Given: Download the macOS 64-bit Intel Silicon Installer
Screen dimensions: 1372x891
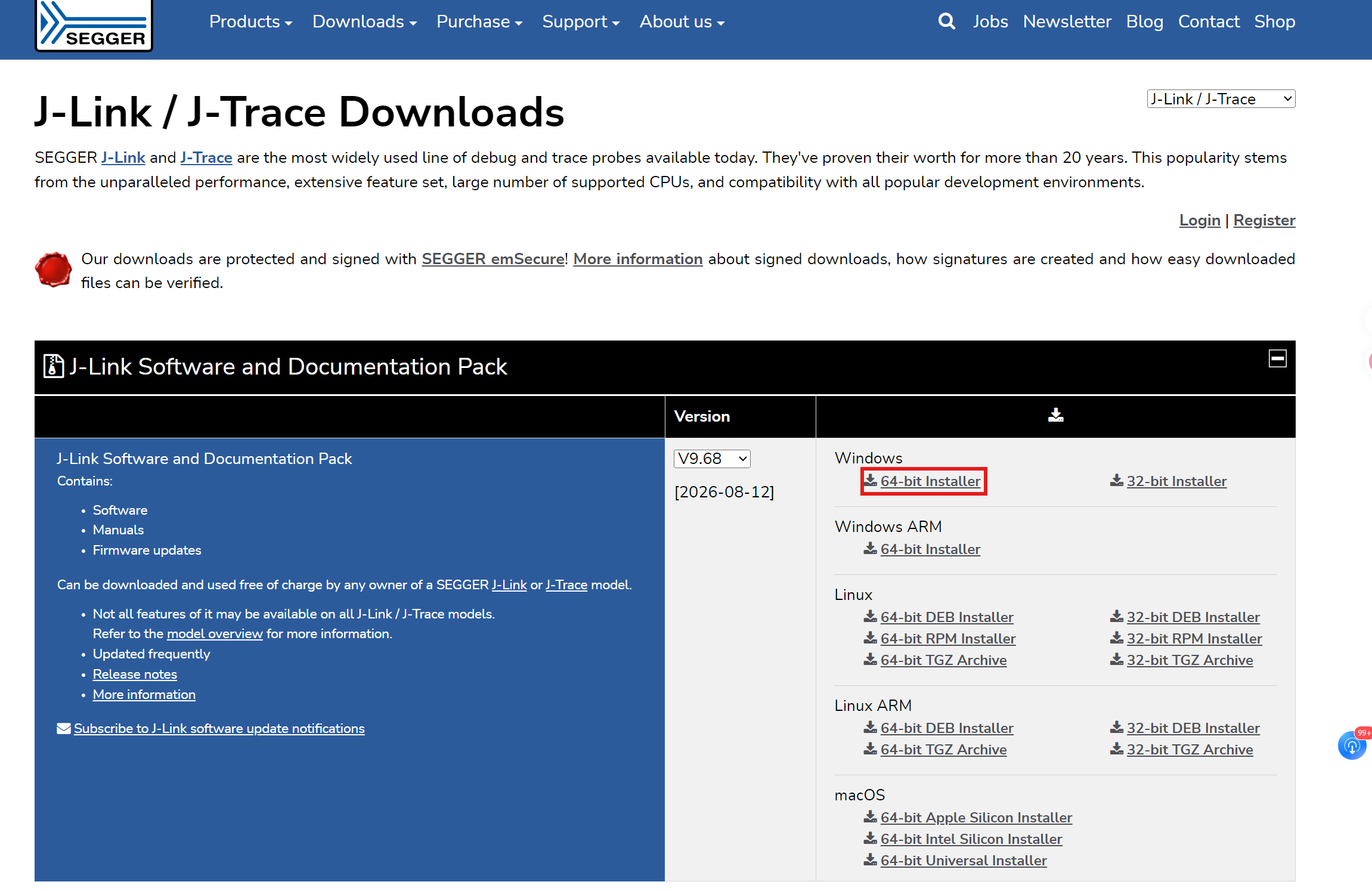Looking at the screenshot, I should pyautogui.click(x=964, y=839).
